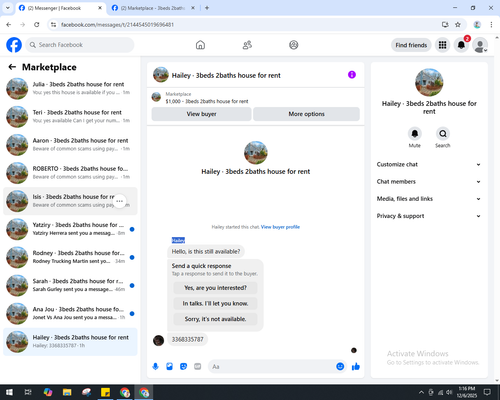Screen dimensions: 500x400
Task: Click the browser address bar URL
Action: (117, 25)
